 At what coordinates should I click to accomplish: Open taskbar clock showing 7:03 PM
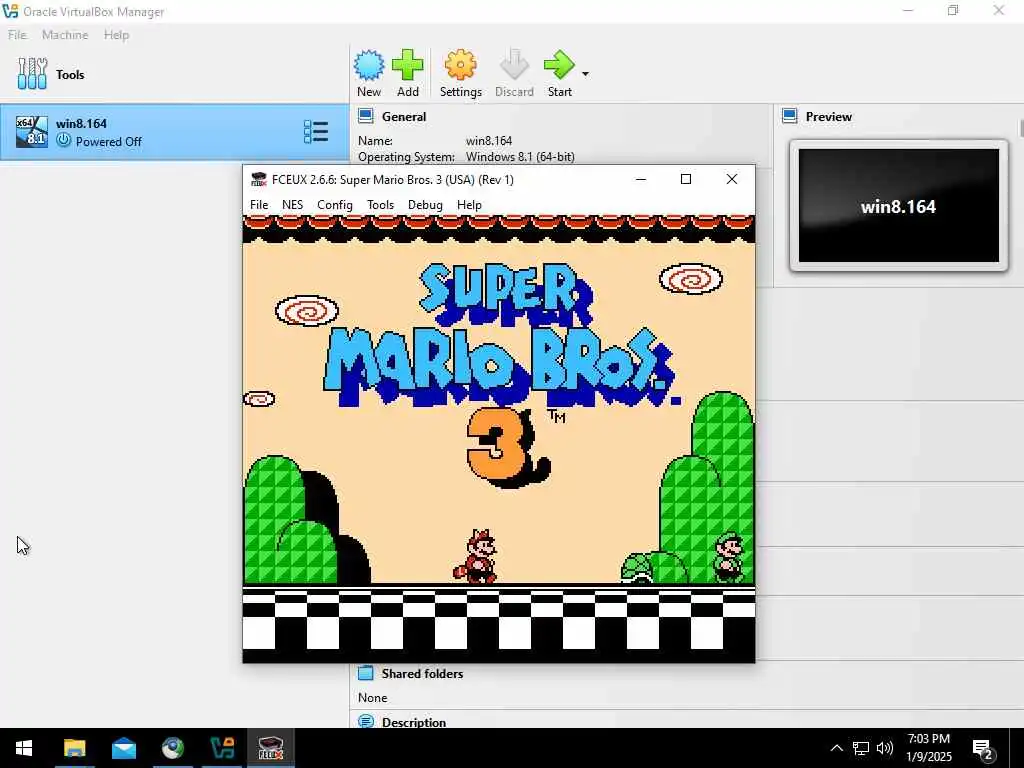point(929,748)
